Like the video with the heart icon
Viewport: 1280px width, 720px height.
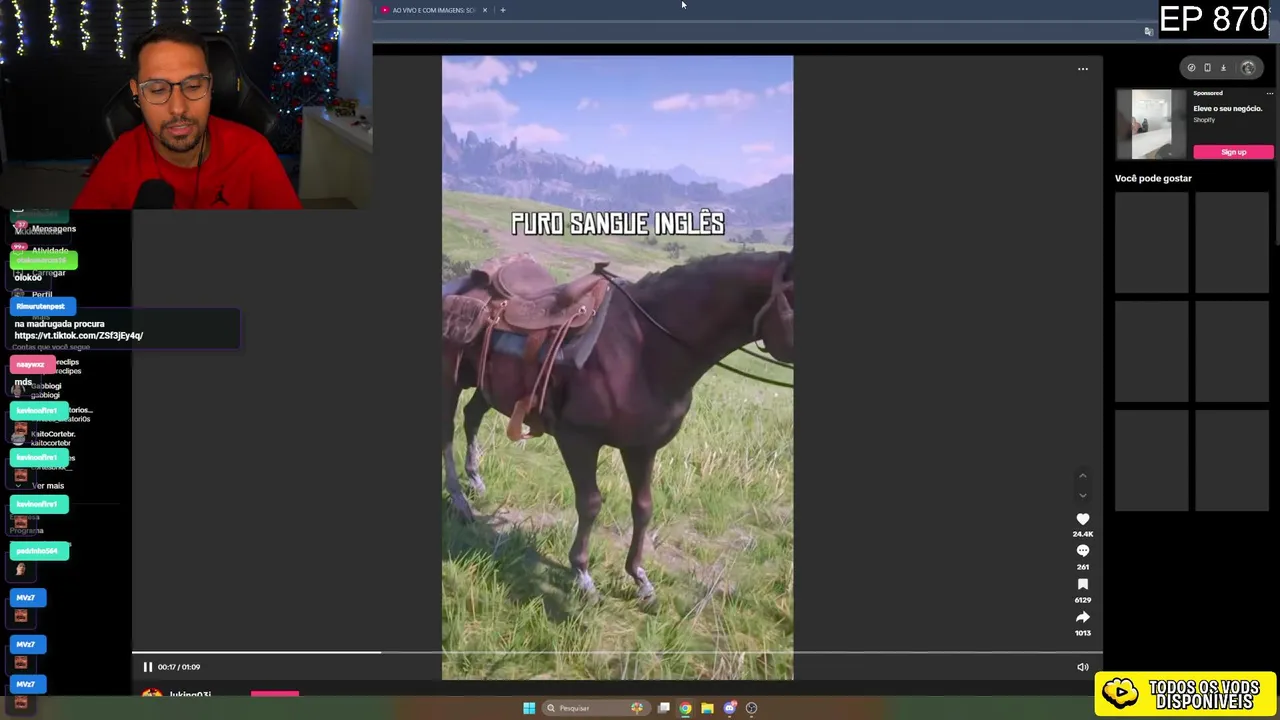(1082, 519)
